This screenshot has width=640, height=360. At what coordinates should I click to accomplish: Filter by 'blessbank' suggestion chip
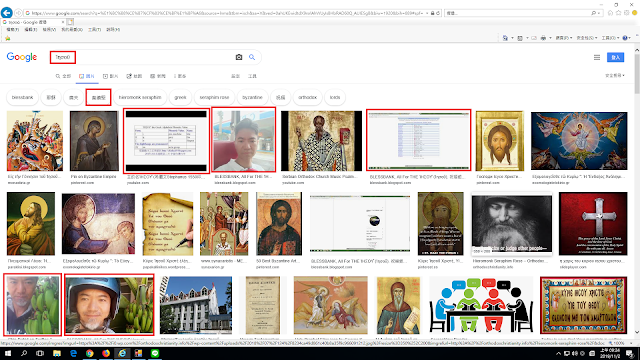[22, 98]
